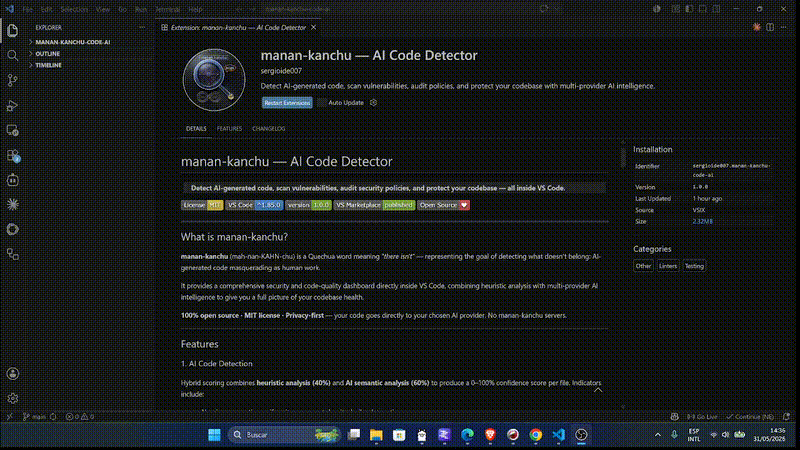The height and width of the screenshot is (450, 800).
Task: Open the Accounts menu icon
Action: point(13,374)
